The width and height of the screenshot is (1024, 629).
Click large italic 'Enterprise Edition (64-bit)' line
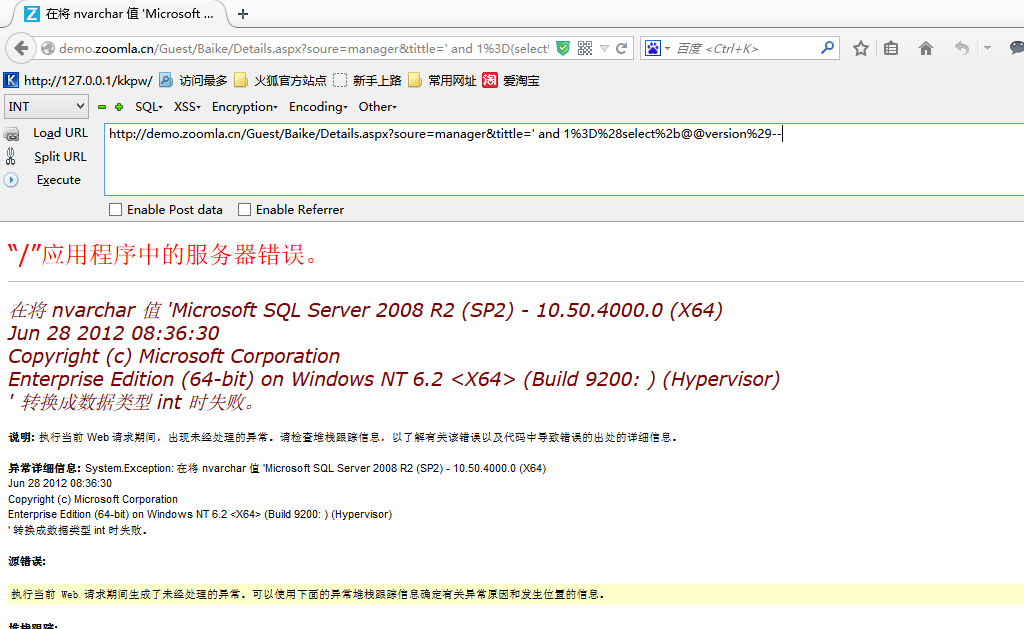click(394, 379)
